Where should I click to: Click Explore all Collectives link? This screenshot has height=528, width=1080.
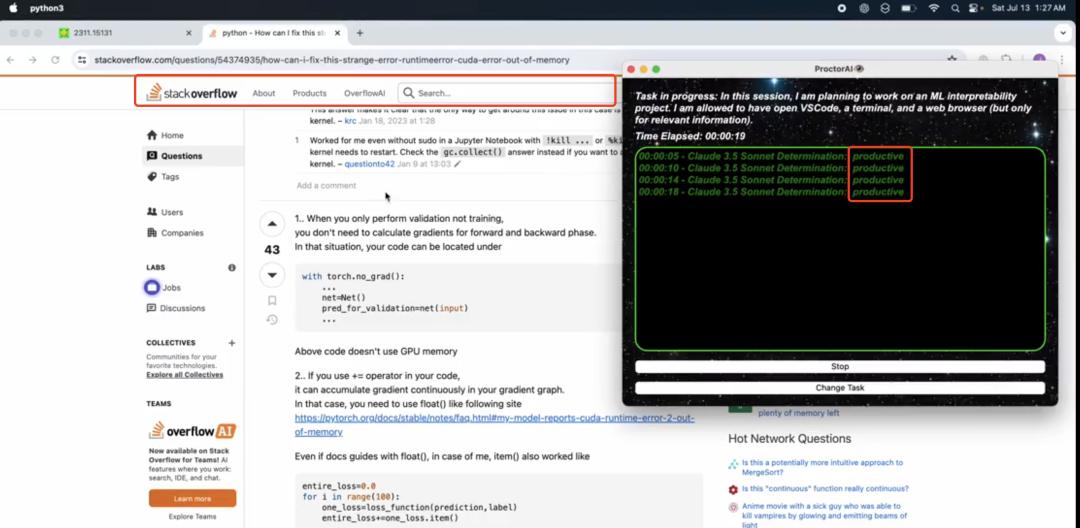tap(185, 375)
